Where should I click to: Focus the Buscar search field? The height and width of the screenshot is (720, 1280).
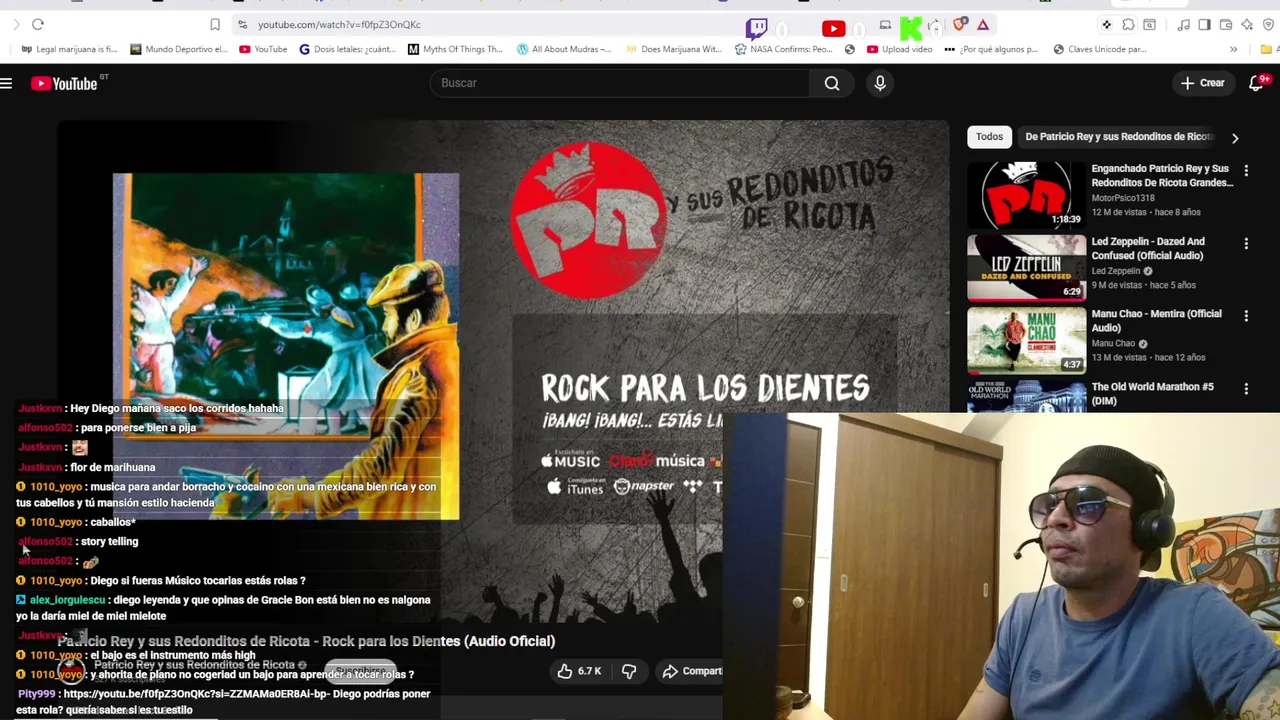(620, 83)
